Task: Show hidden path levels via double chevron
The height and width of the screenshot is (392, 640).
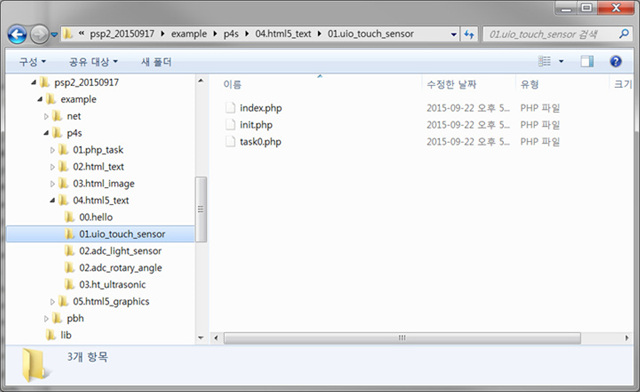Action: tap(82, 33)
